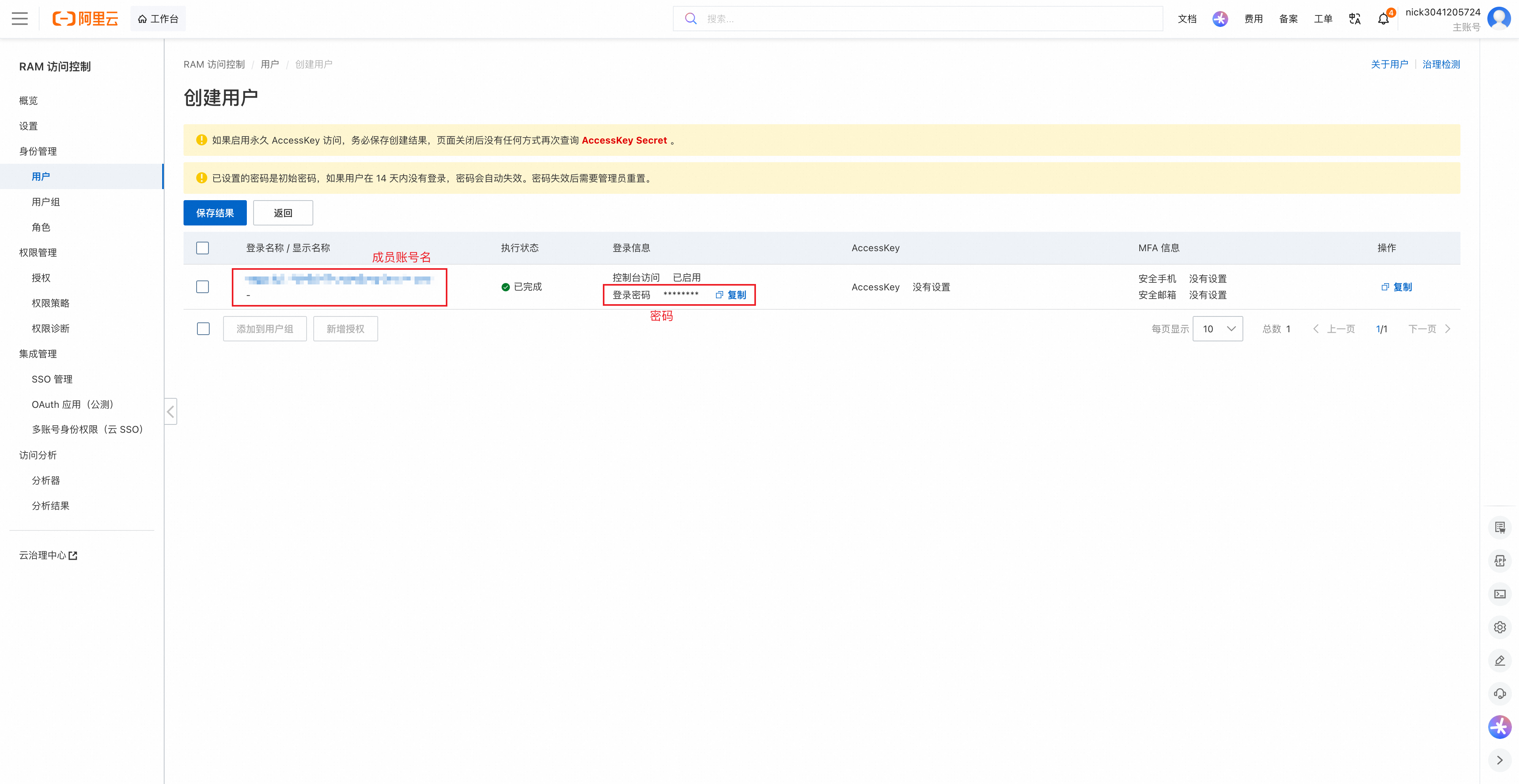Open the hamburger navigation menu
This screenshot has height=784, width=1519.
tap(19, 19)
